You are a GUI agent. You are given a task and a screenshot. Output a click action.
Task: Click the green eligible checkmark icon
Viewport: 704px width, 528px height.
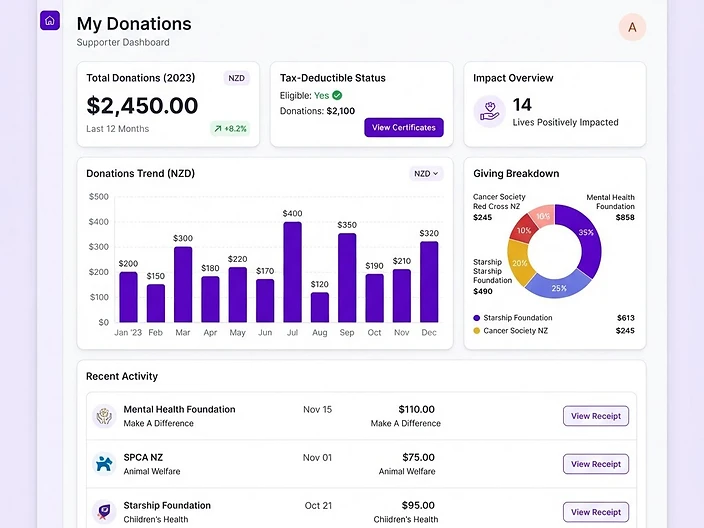click(x=337, y=95)
